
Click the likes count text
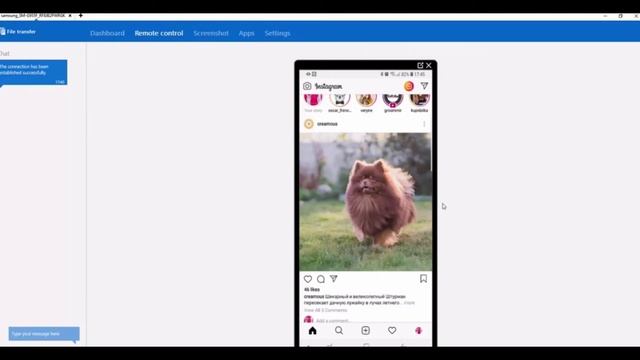[x=312, y=289]
